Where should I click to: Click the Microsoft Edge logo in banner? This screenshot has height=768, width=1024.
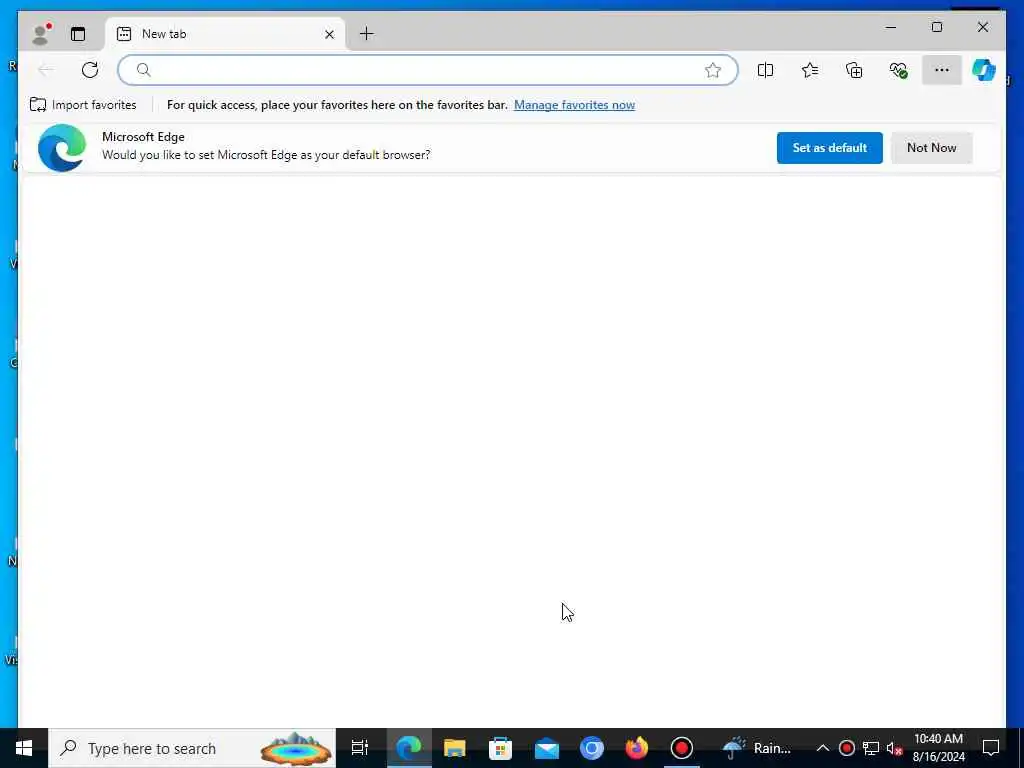coord(62,148)
